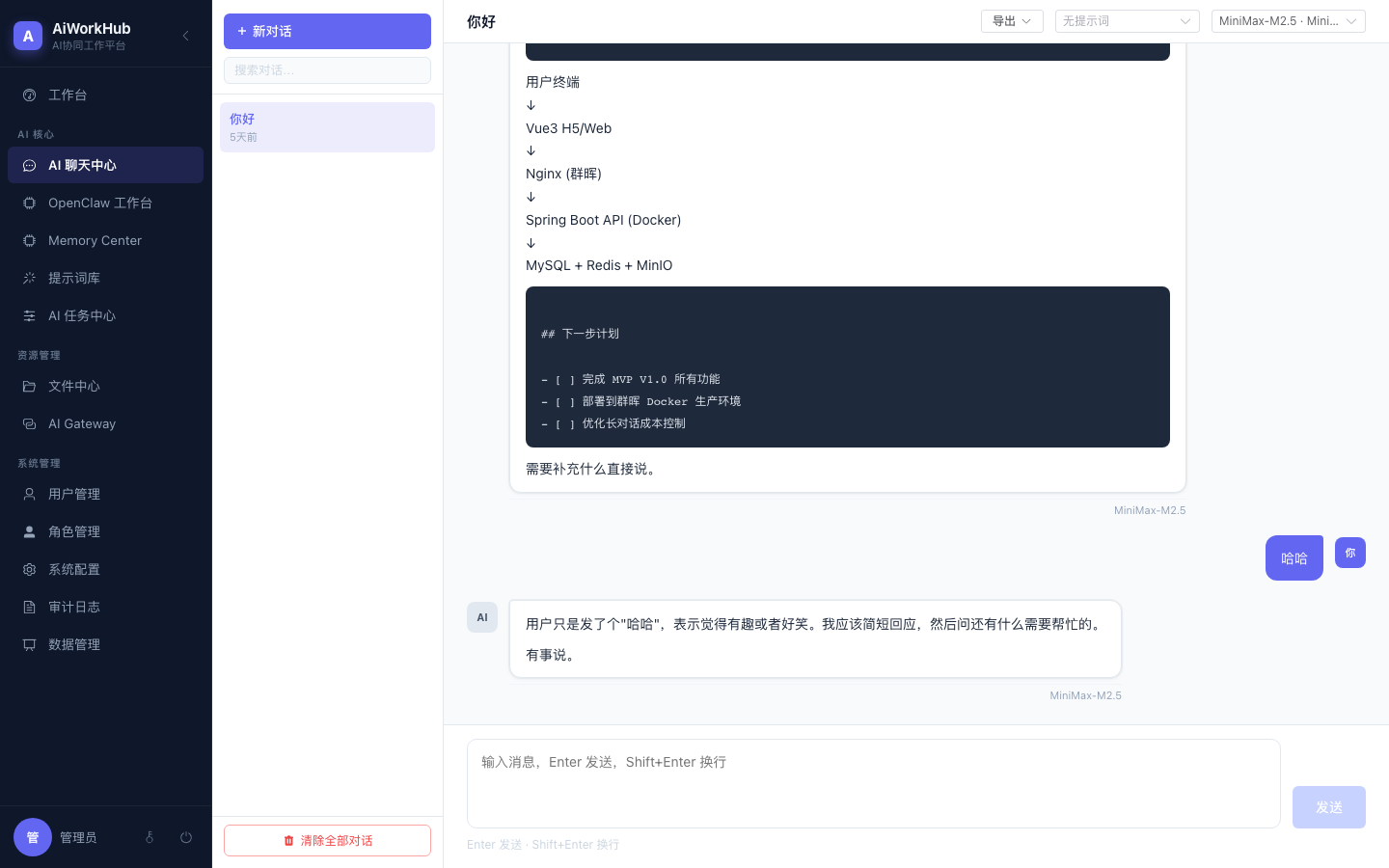This screenshot has width=1389, height=868.
Task: Click the AI avatar beside the reply
Action: [x=482, y=617]
